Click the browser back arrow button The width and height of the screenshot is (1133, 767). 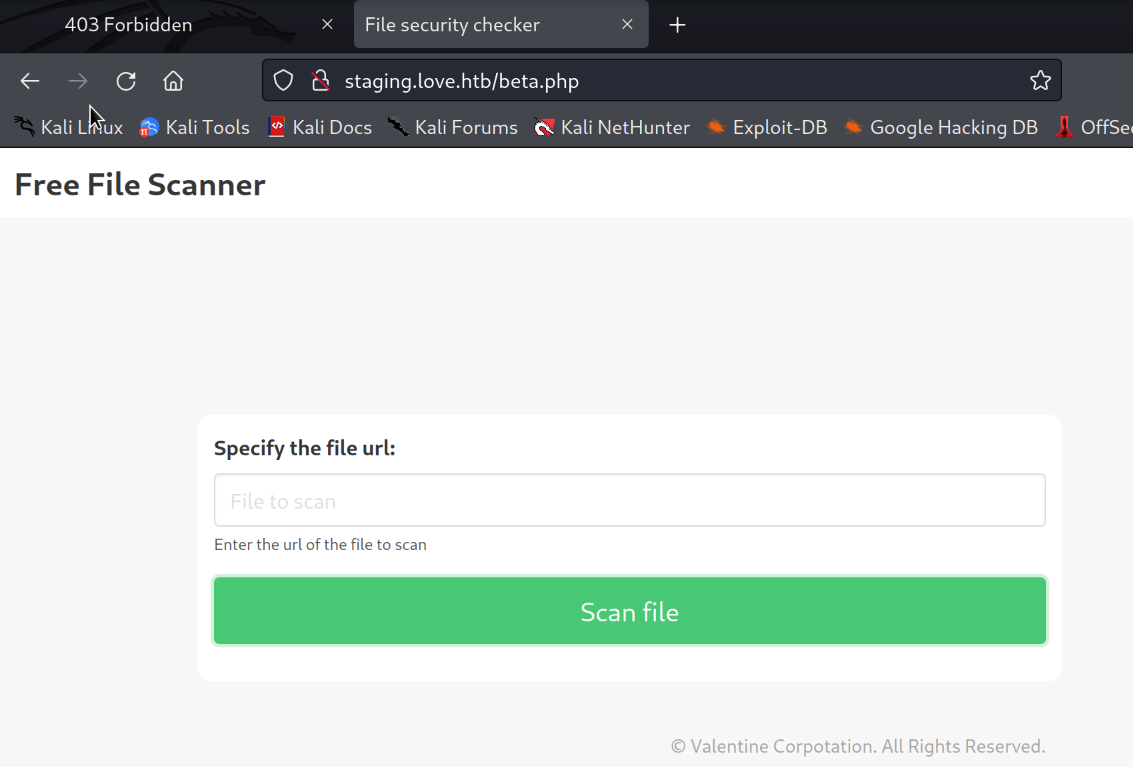[x=30, y=81]
